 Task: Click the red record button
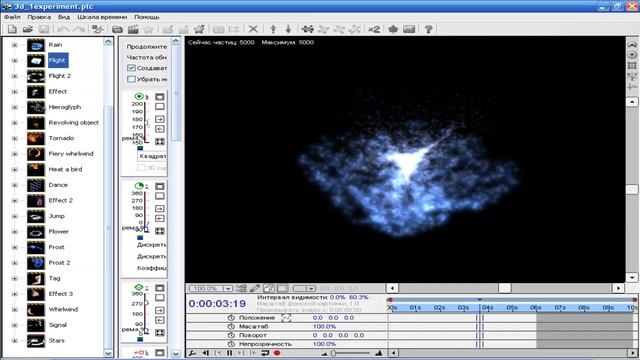277,353
